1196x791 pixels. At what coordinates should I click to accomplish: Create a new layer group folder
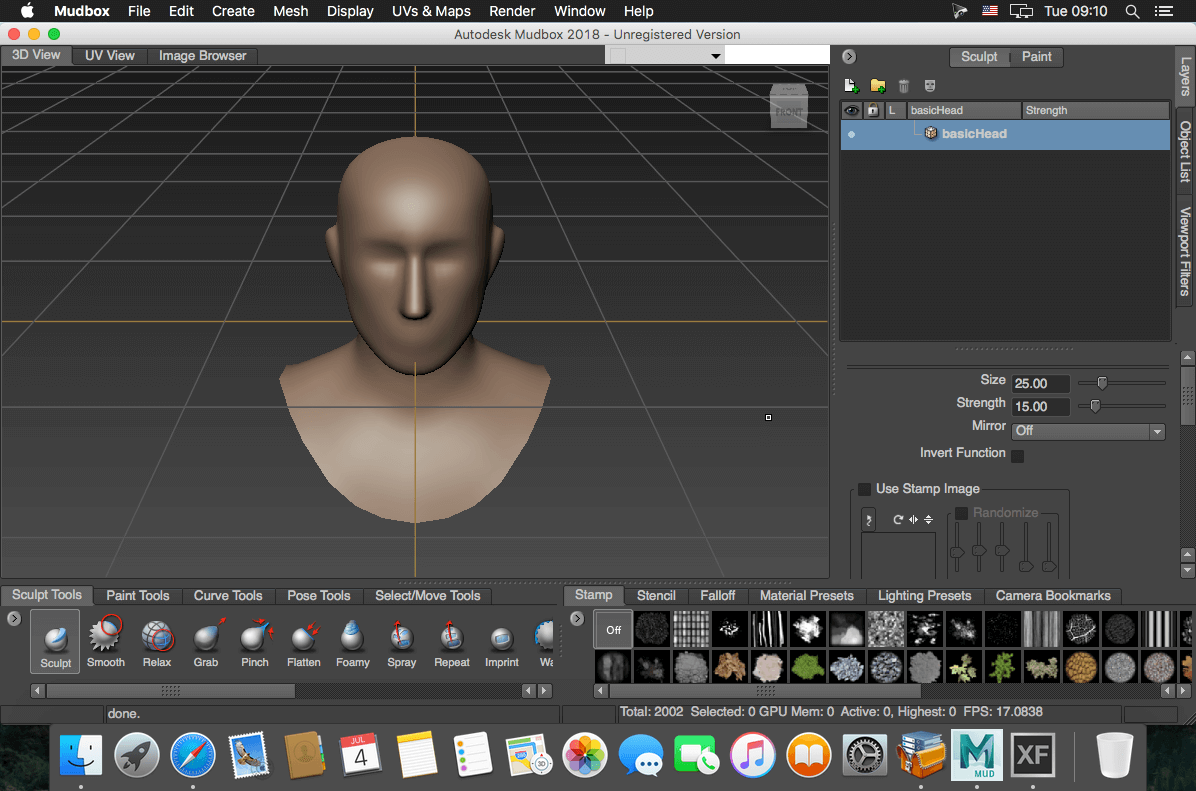click(878, 85)
